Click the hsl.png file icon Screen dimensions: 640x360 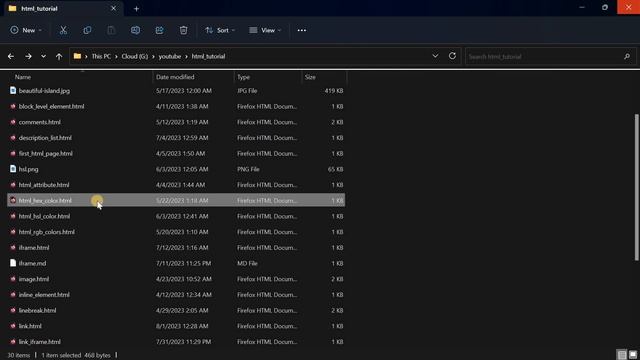pos(13,169)
